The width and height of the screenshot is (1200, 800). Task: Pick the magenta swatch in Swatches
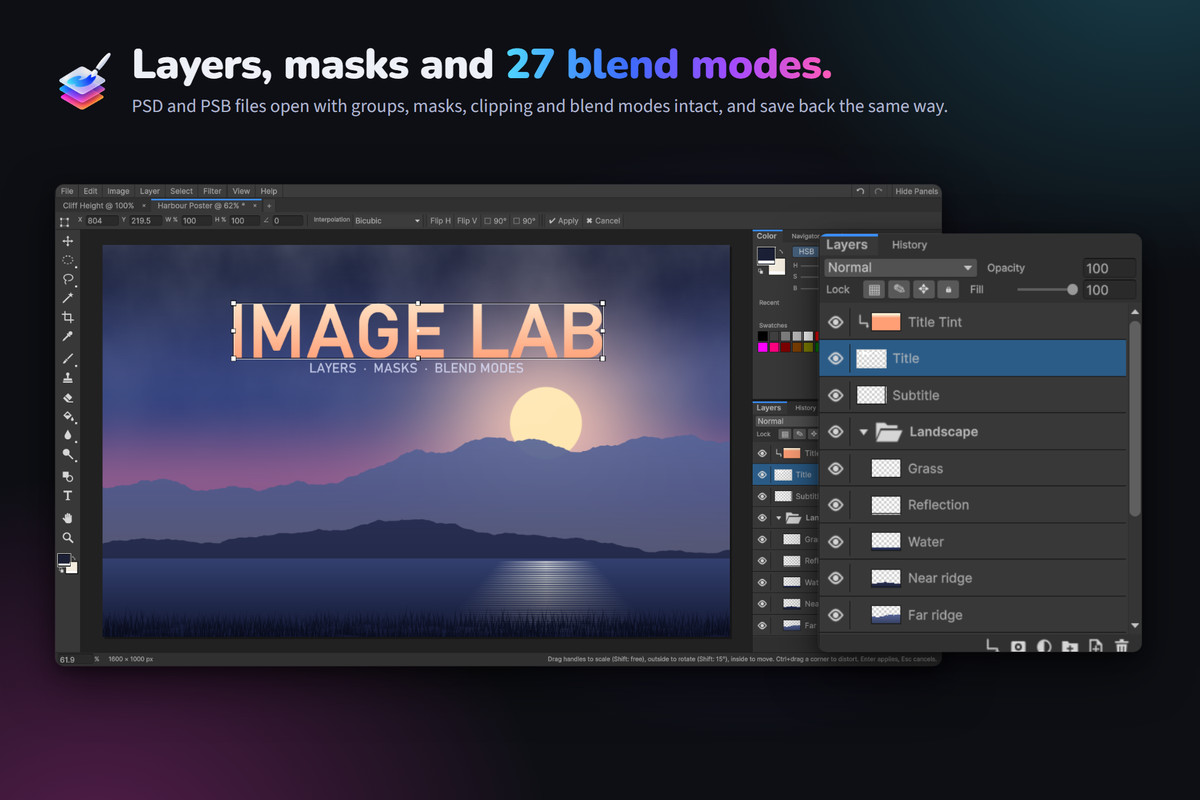[763, 347]
